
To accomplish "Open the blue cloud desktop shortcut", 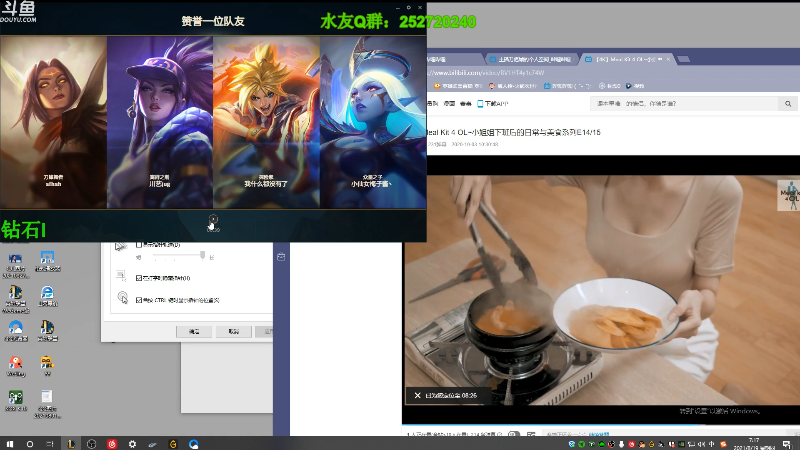I will tap(15, 331).
